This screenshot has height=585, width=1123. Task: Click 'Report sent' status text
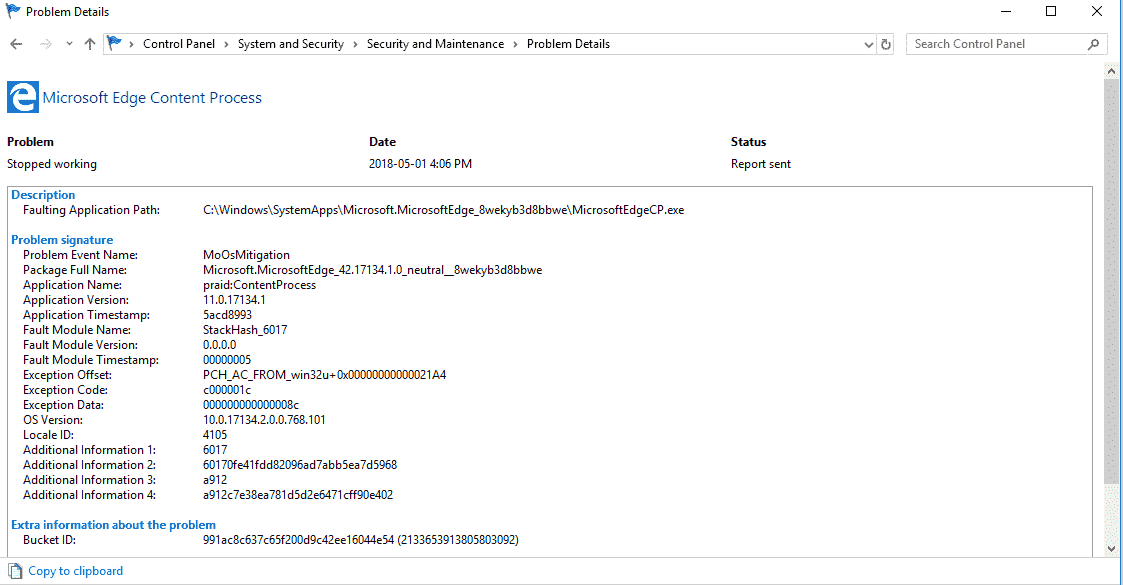coord(761,164)
